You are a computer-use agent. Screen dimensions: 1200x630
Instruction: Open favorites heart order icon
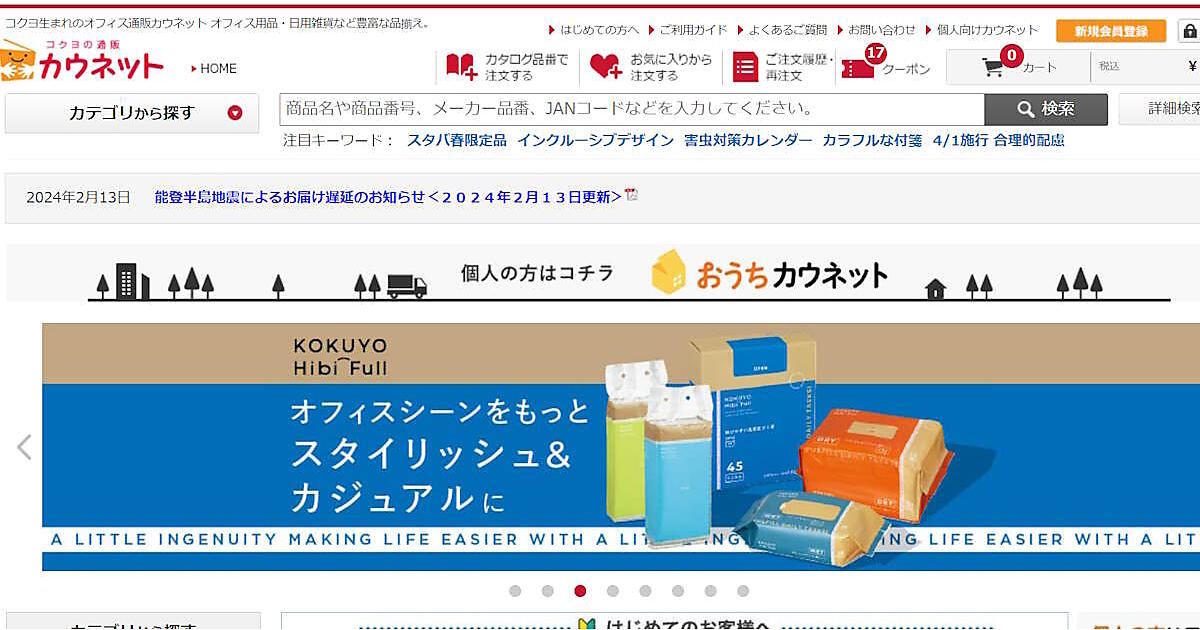coord(606,67)
